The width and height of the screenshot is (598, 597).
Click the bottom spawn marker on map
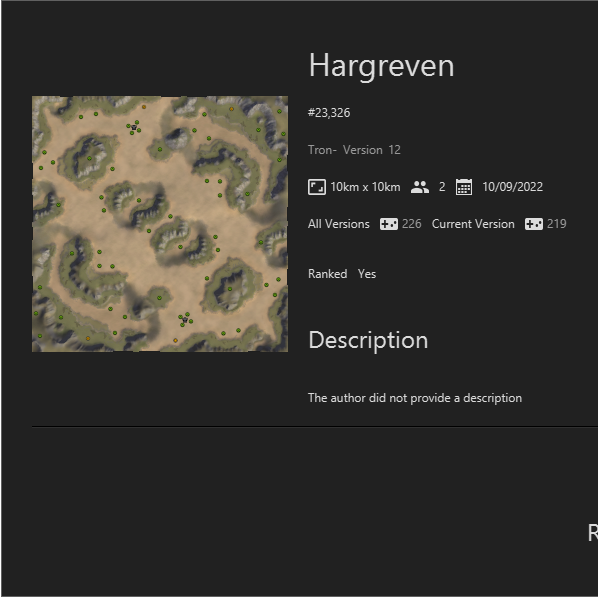coord(185,320)
